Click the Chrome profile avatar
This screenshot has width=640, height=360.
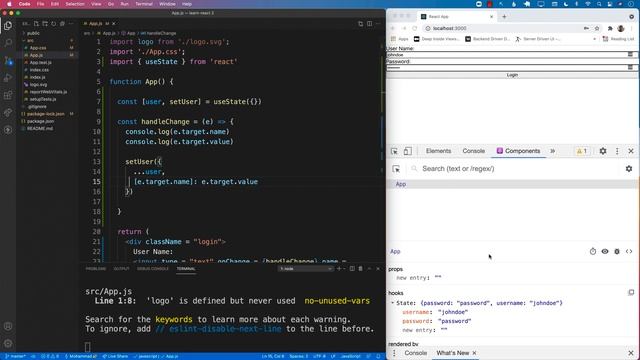click(621, 28)
